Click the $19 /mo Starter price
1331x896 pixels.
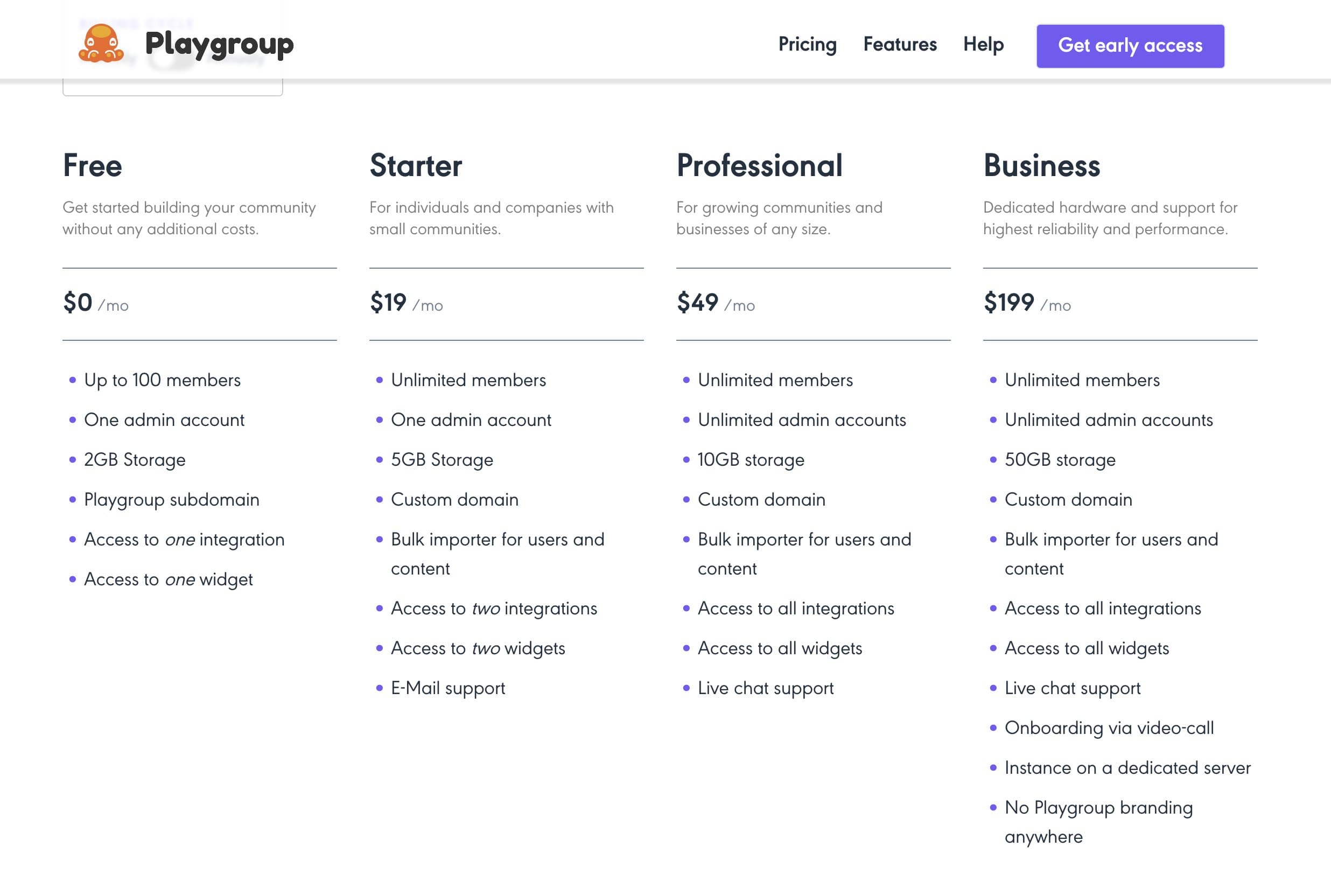point(406,303)
